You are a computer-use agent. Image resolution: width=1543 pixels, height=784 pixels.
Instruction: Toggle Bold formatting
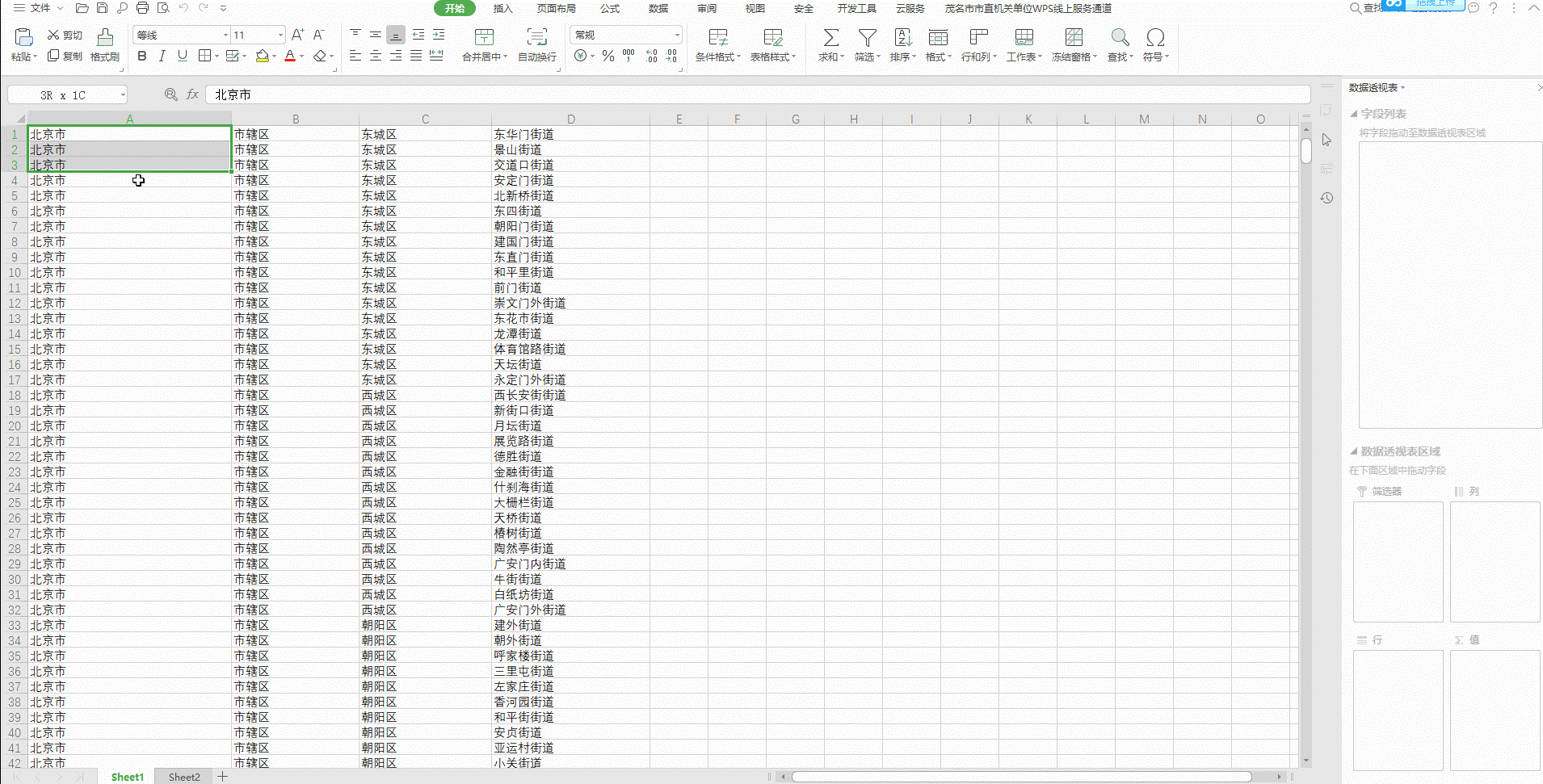click(142, 56)
